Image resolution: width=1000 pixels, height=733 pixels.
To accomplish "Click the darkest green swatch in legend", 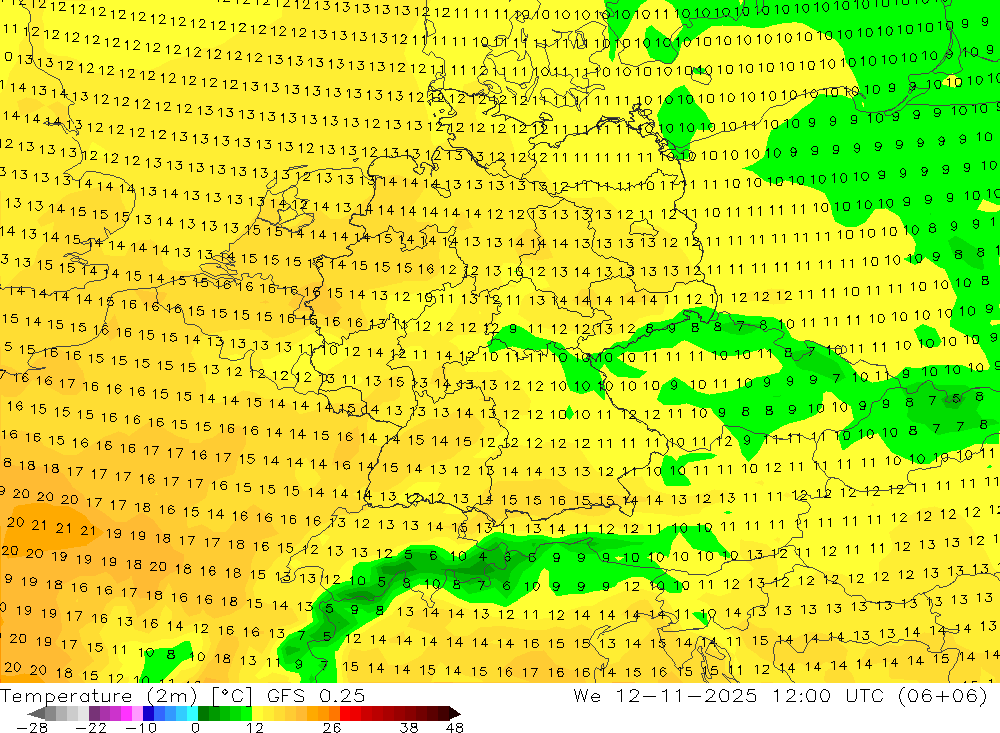I will click(203, 714).
